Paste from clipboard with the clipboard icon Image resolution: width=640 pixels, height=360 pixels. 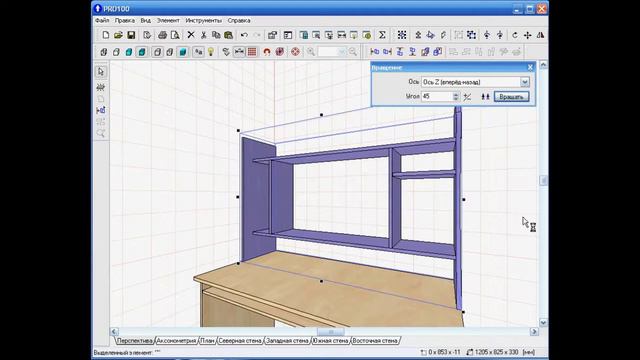click(229, 35)
